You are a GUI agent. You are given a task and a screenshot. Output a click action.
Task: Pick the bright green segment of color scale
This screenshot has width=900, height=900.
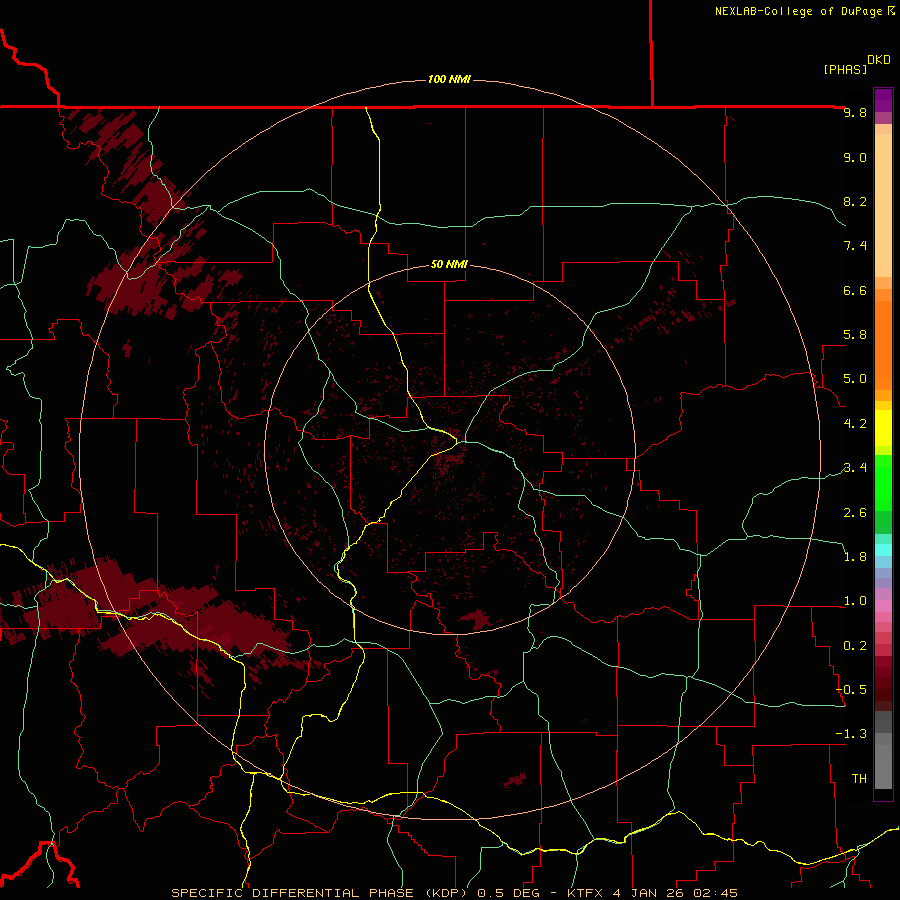click(883, 483)
